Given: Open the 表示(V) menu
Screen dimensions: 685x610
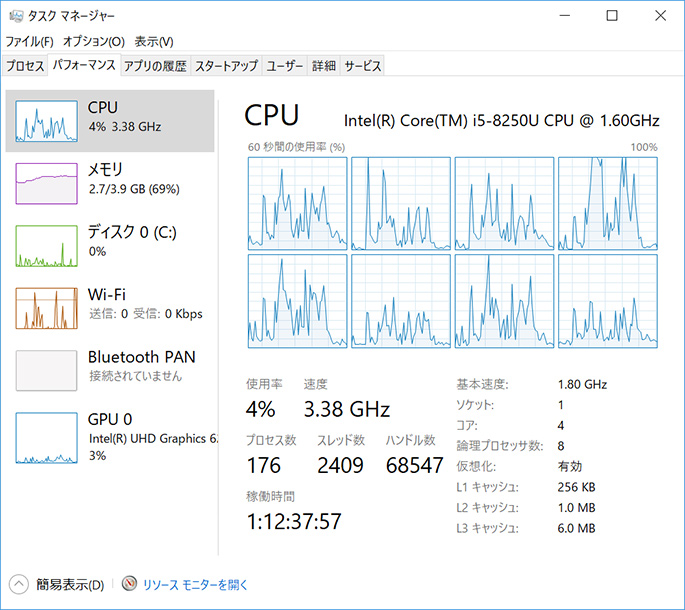Looking at the screenshot, I should point(154,42).
